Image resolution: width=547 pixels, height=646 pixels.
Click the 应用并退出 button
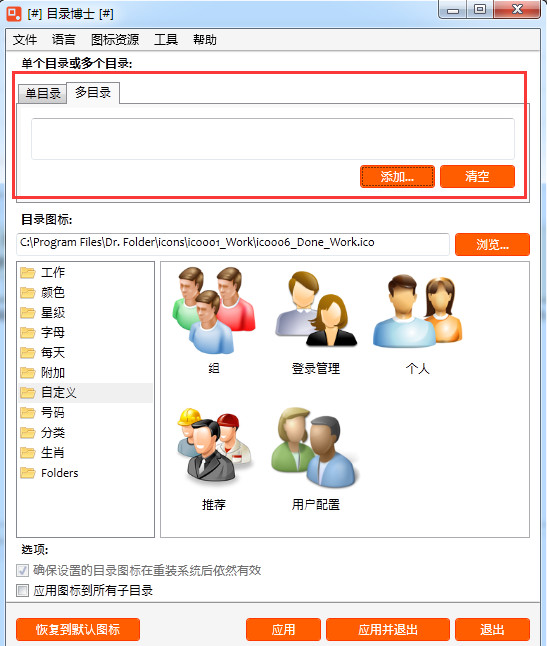[388, 629]
